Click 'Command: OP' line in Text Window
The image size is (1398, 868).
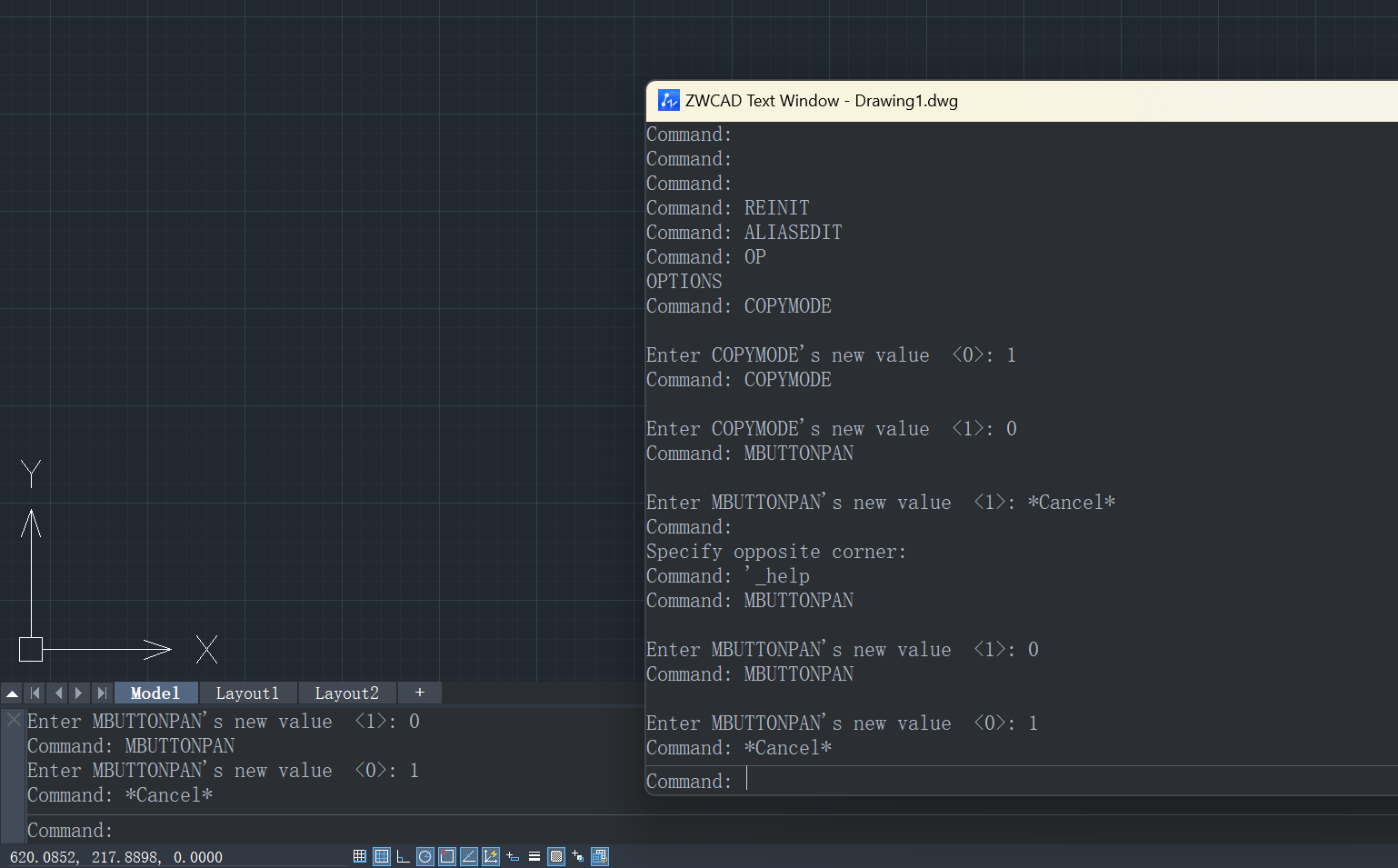(x=706, y=257)
